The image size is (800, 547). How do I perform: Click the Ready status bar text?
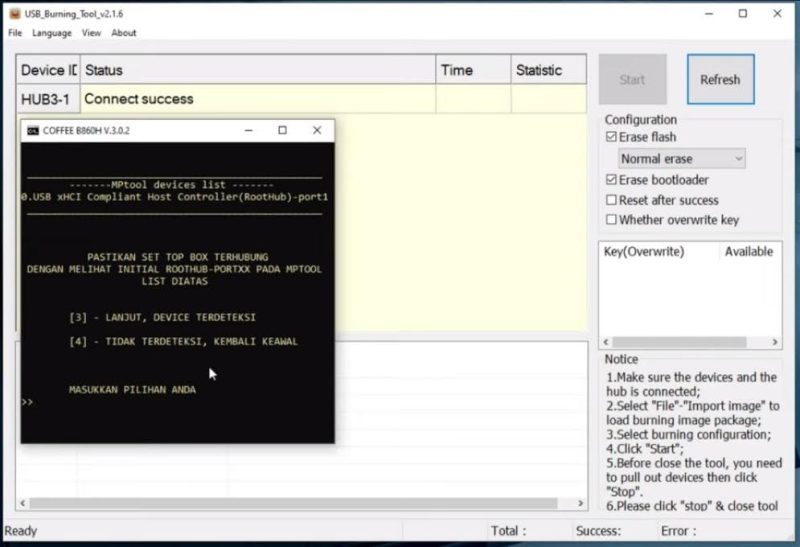(21, 531)
